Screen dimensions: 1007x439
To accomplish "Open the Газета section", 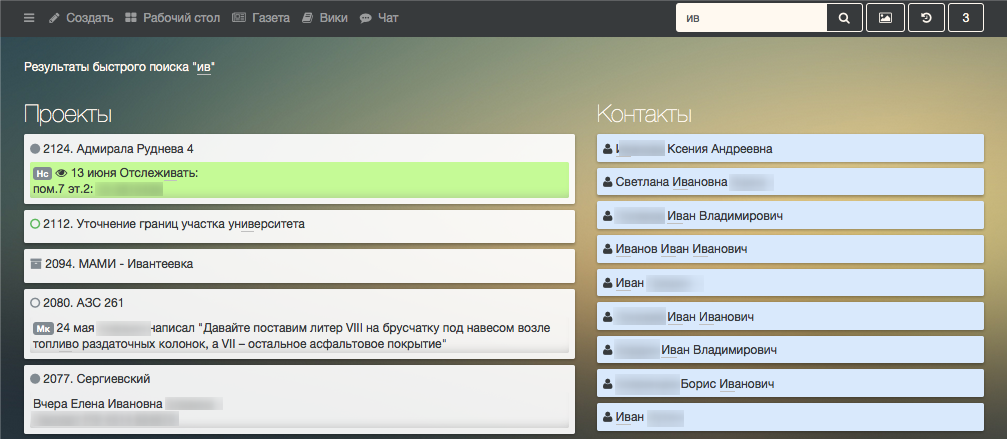I will (x=261, y=18).
